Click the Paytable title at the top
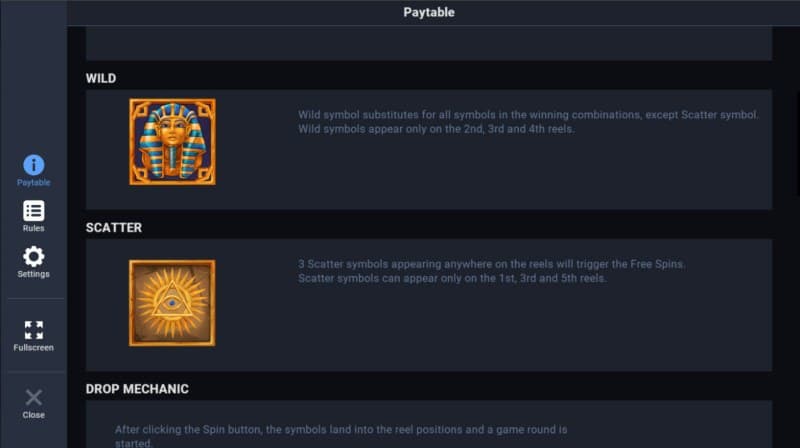This screenshot has width=800, height=448. [x=429, y=13]
